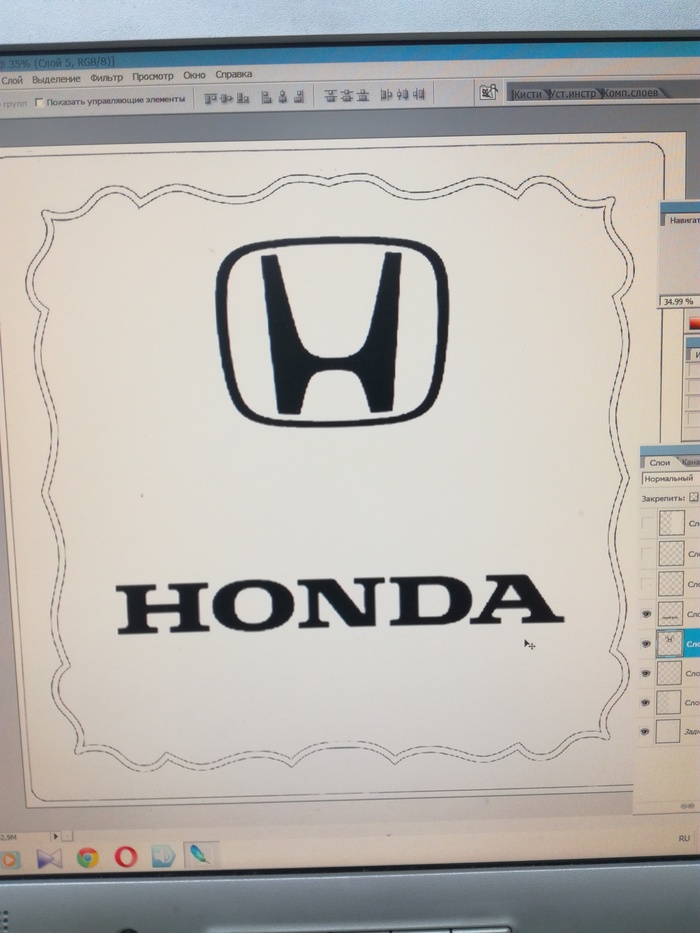Hide the bottom background layer

click(x=646, y=732)
